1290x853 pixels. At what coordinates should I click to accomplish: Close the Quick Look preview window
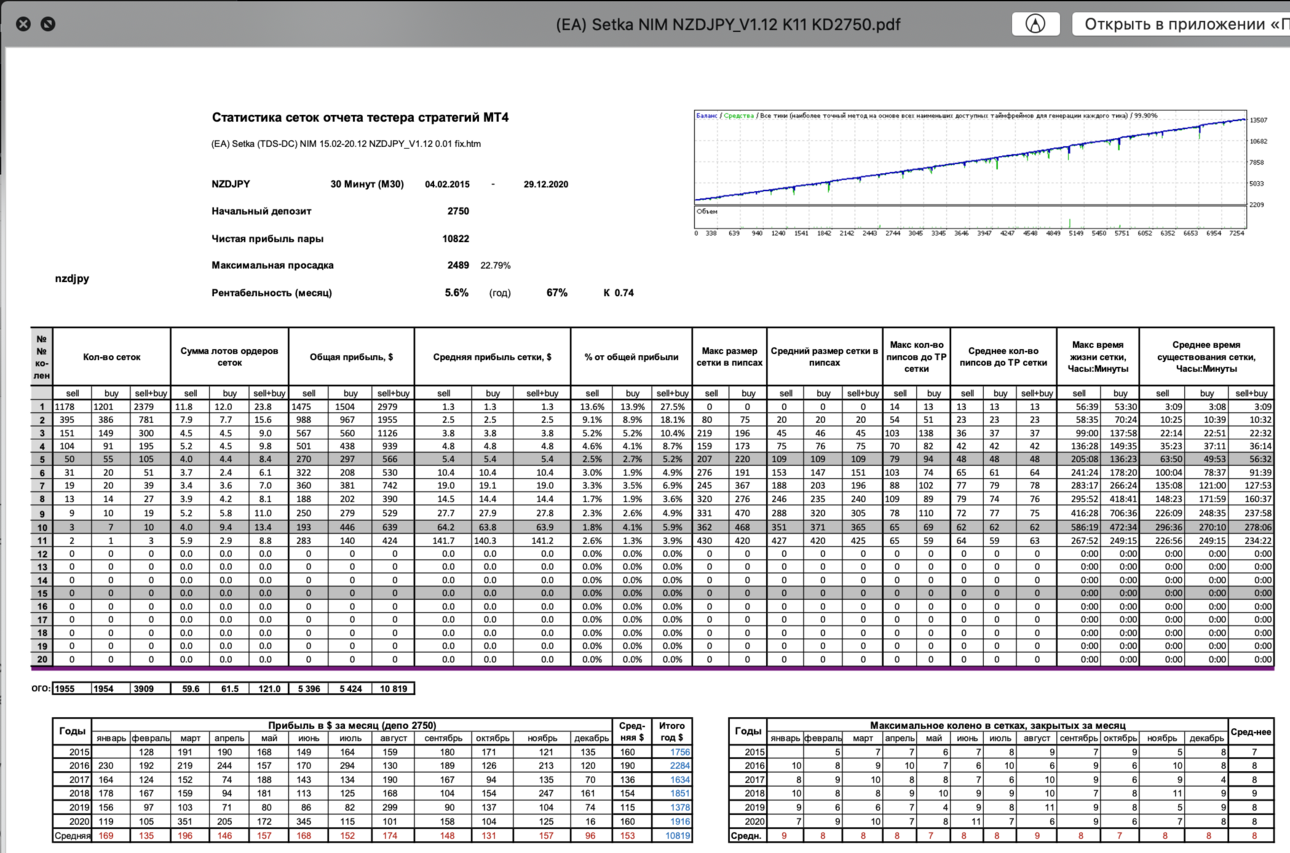[x=23, y=24]
